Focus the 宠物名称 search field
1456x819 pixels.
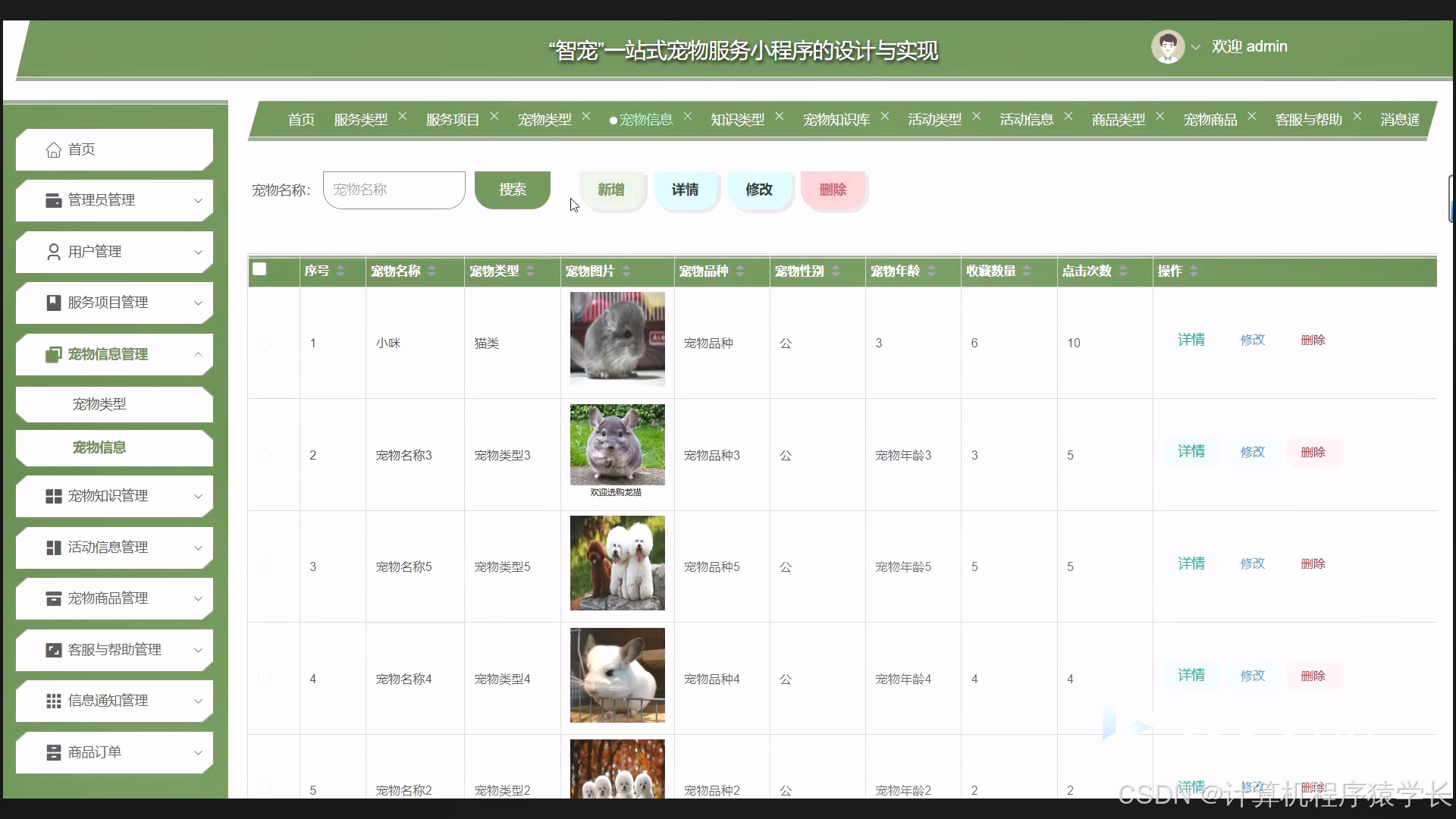(394, 190)
